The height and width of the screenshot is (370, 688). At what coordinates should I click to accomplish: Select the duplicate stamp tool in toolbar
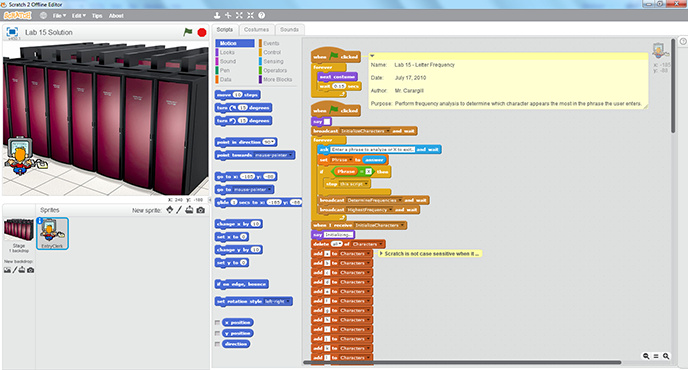click(217, 15)
